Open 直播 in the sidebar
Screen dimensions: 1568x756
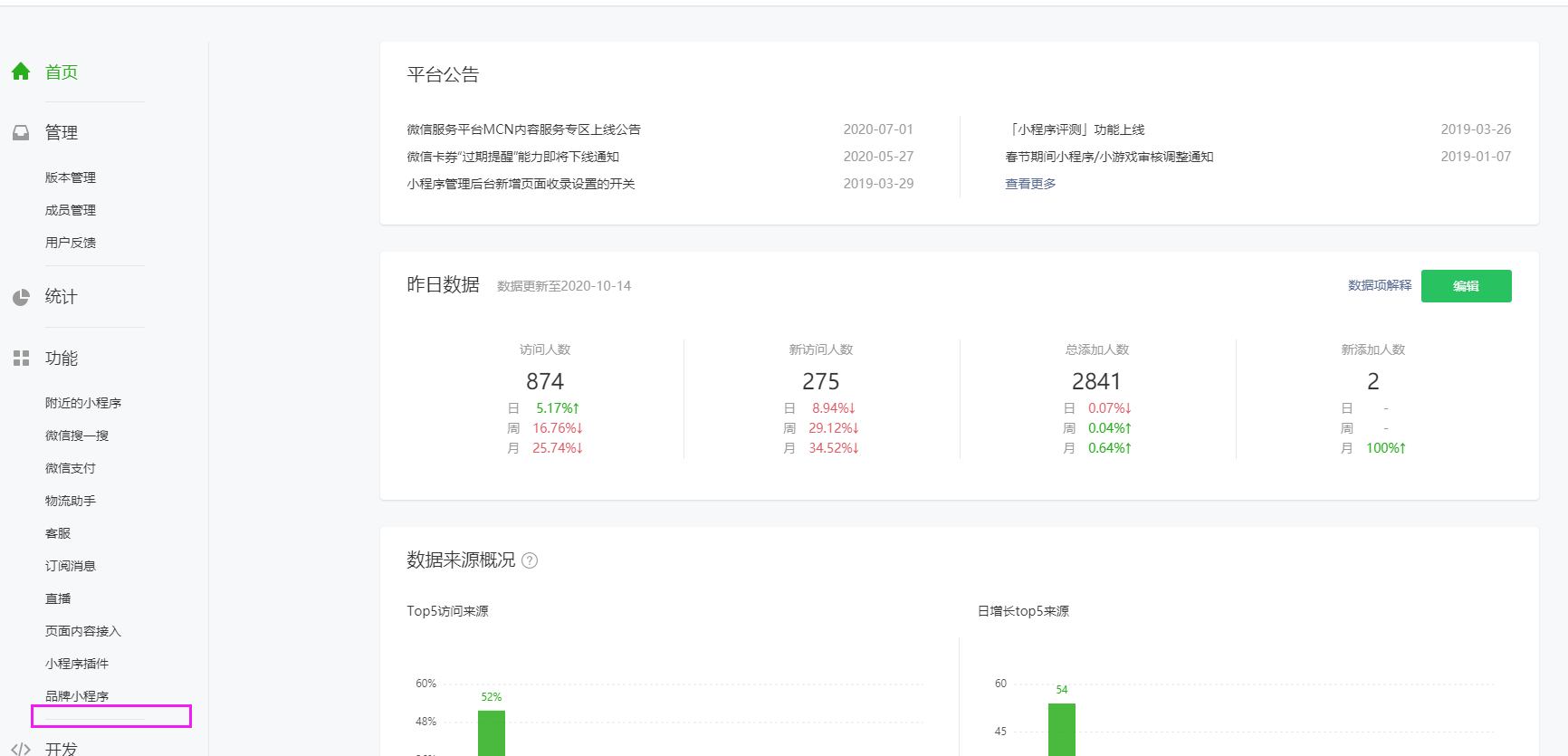58,598
